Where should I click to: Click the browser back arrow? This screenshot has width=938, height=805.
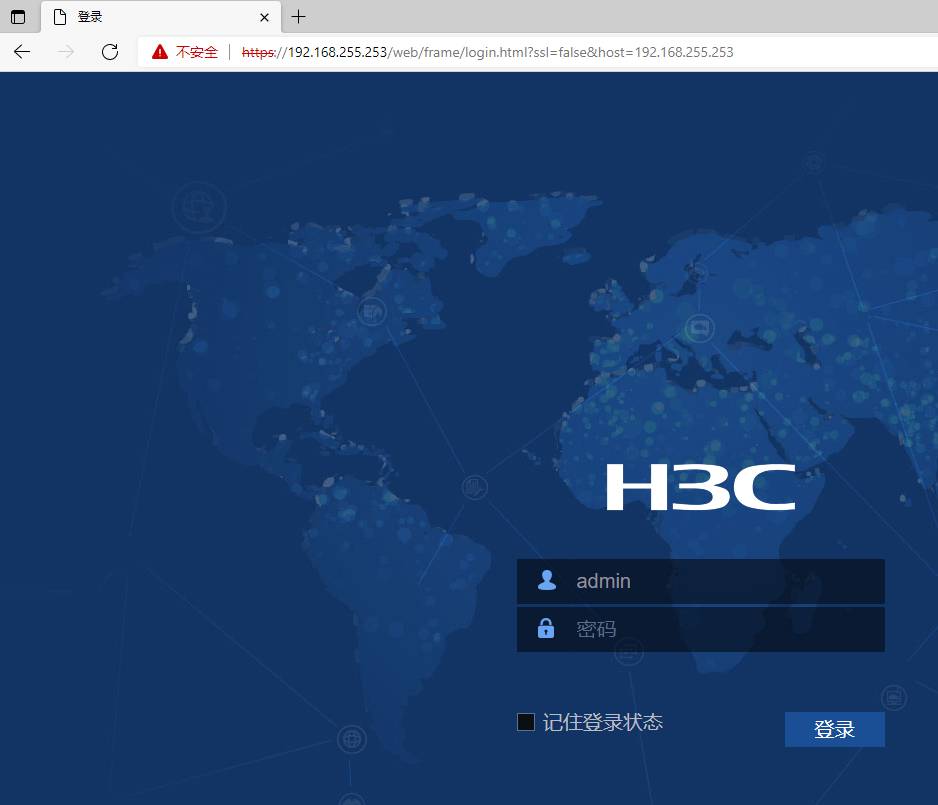pyautogui.click(x=22, y=52)
